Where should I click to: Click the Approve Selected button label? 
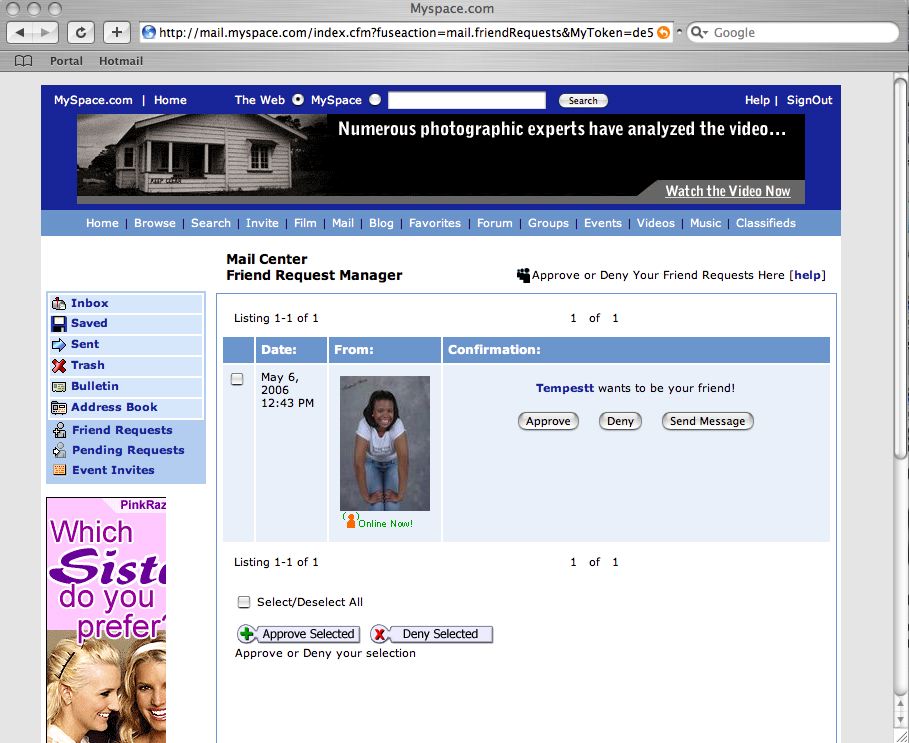click(308, 634)
